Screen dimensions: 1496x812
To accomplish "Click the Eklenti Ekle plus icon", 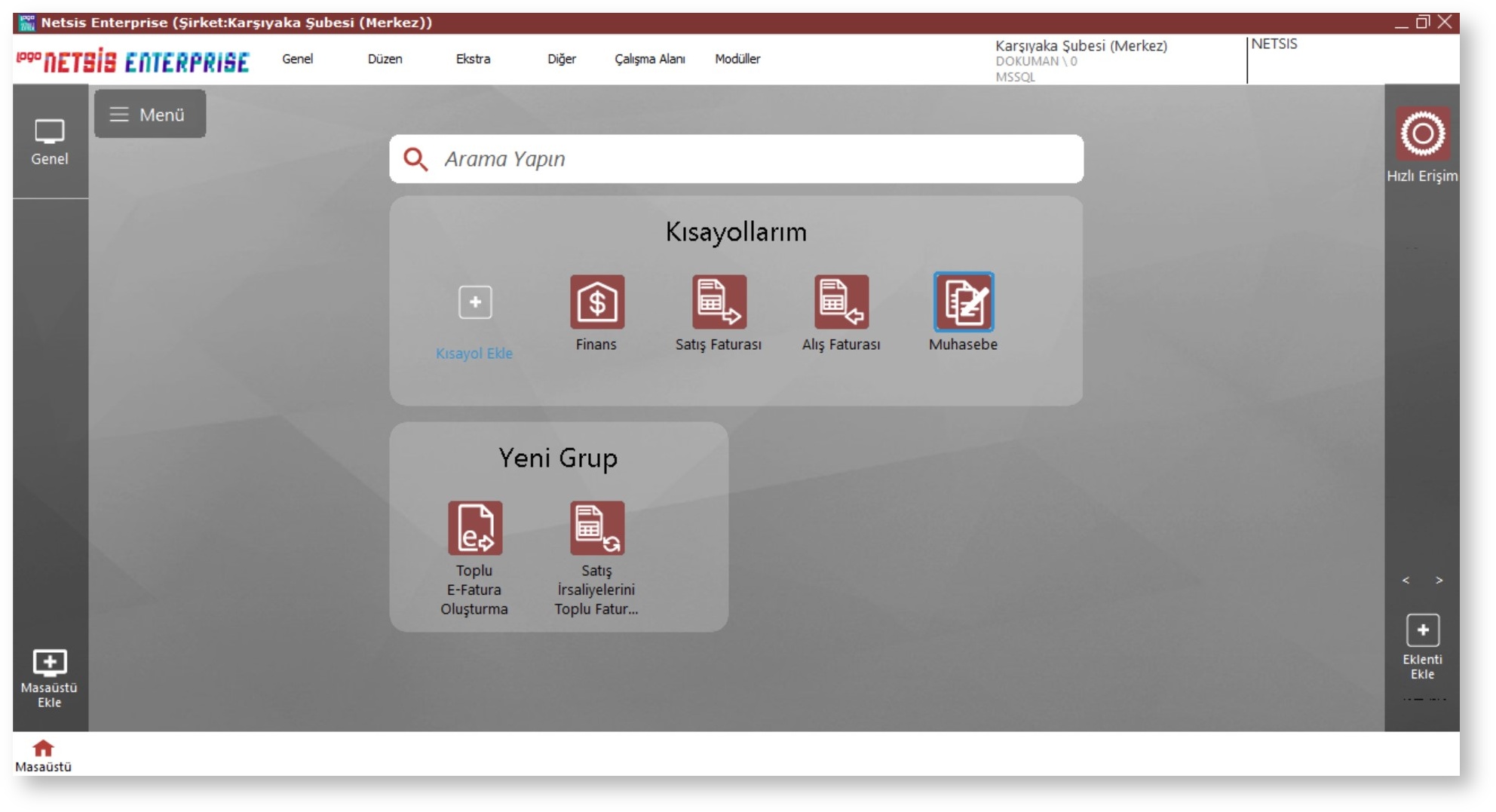I will pos(1422,630).
